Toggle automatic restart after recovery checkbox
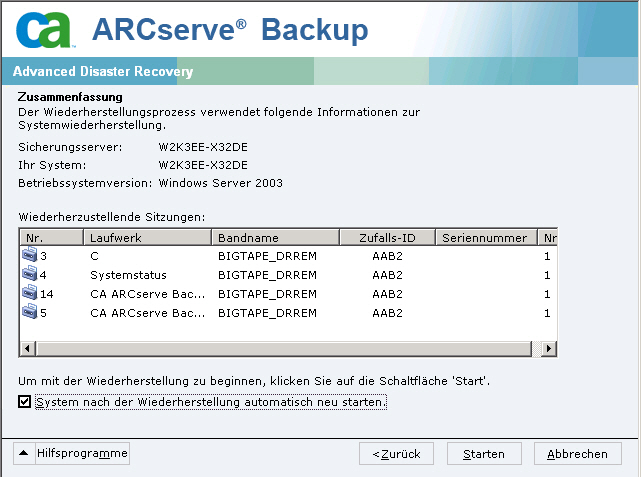Viewport: 641px width, 477px height. coord(25,402)
